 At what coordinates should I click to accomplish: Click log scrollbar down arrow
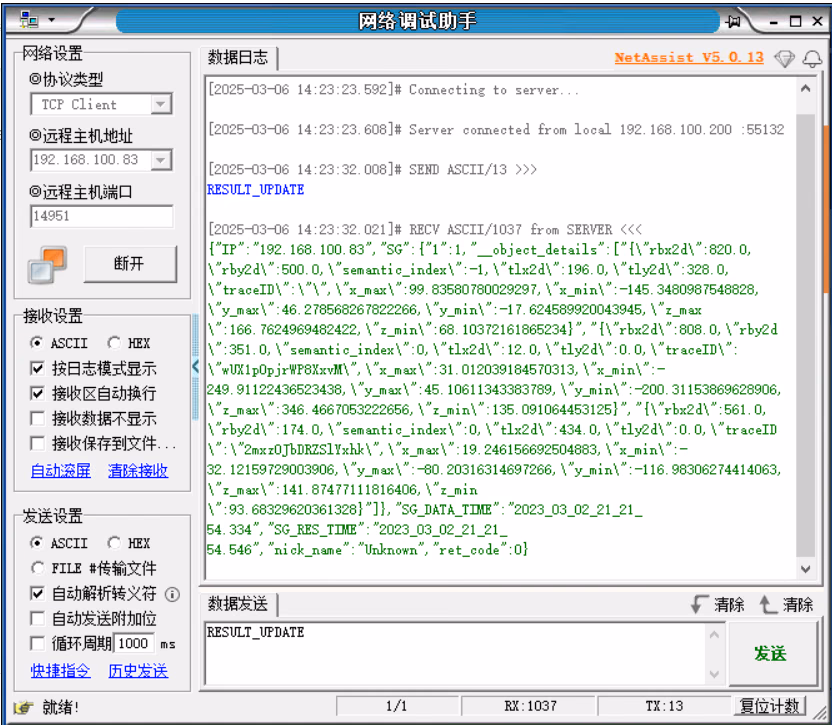pyautogui.click(x=805, y=569)
